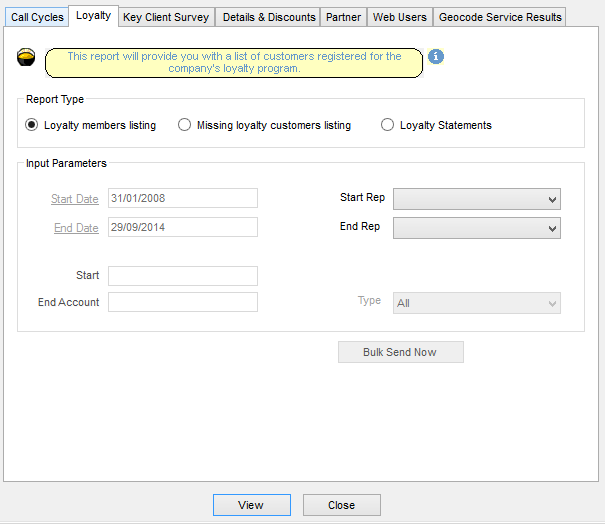Open the Web Users tab
Image resolution: width=605 pixels, height=524 pixels.
[x=399, y=17]
